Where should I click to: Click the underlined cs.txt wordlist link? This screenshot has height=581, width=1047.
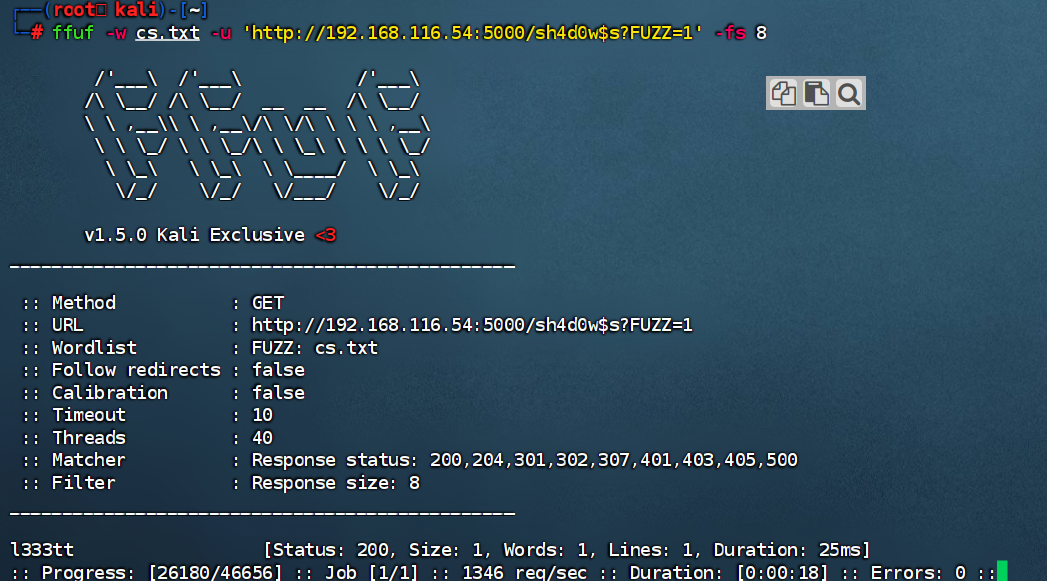point(167,33)
